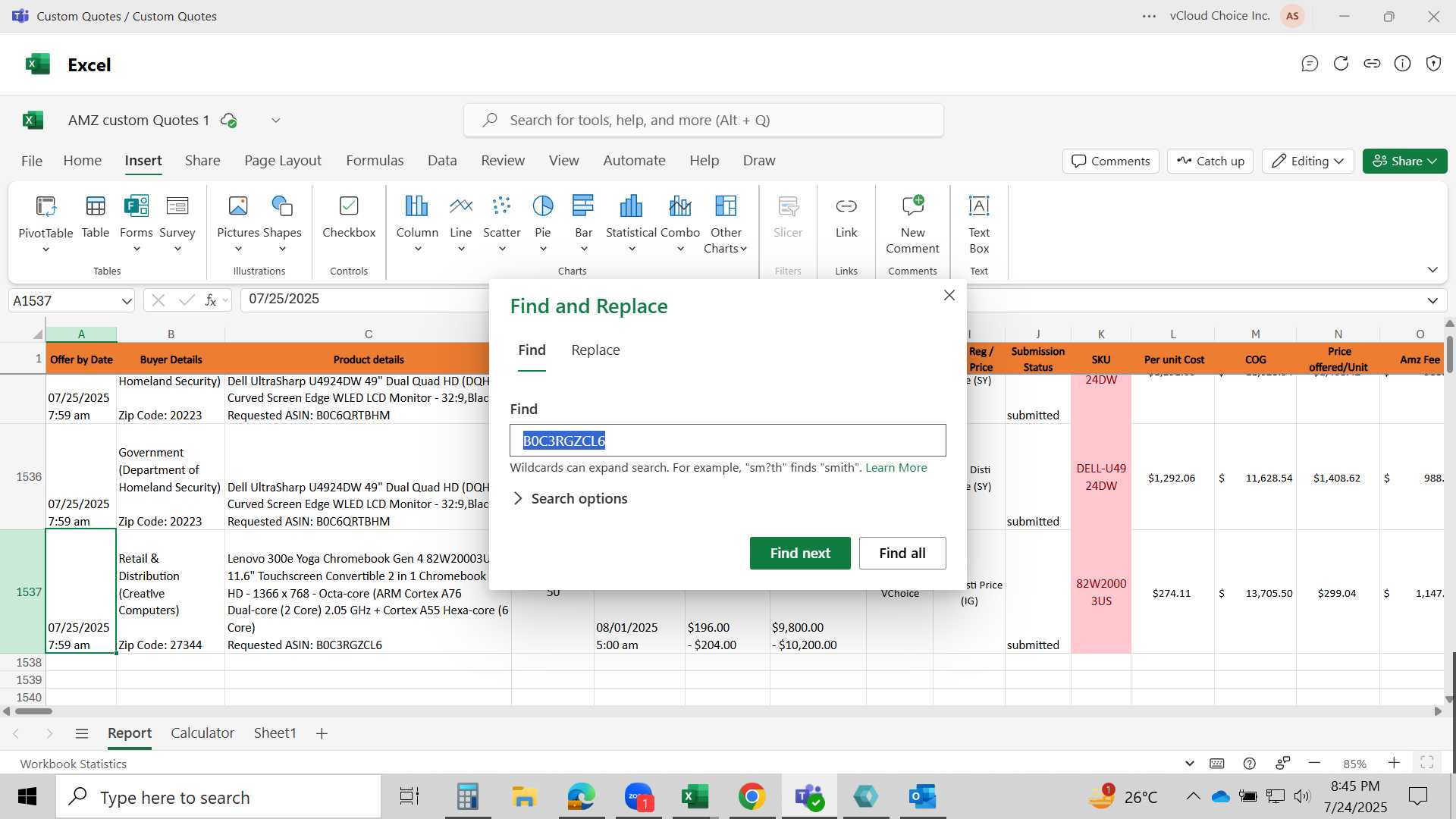Open the Forms option
Viewport: 1456px width, 819px height.
pyautogui.click(x=136, y=224)
